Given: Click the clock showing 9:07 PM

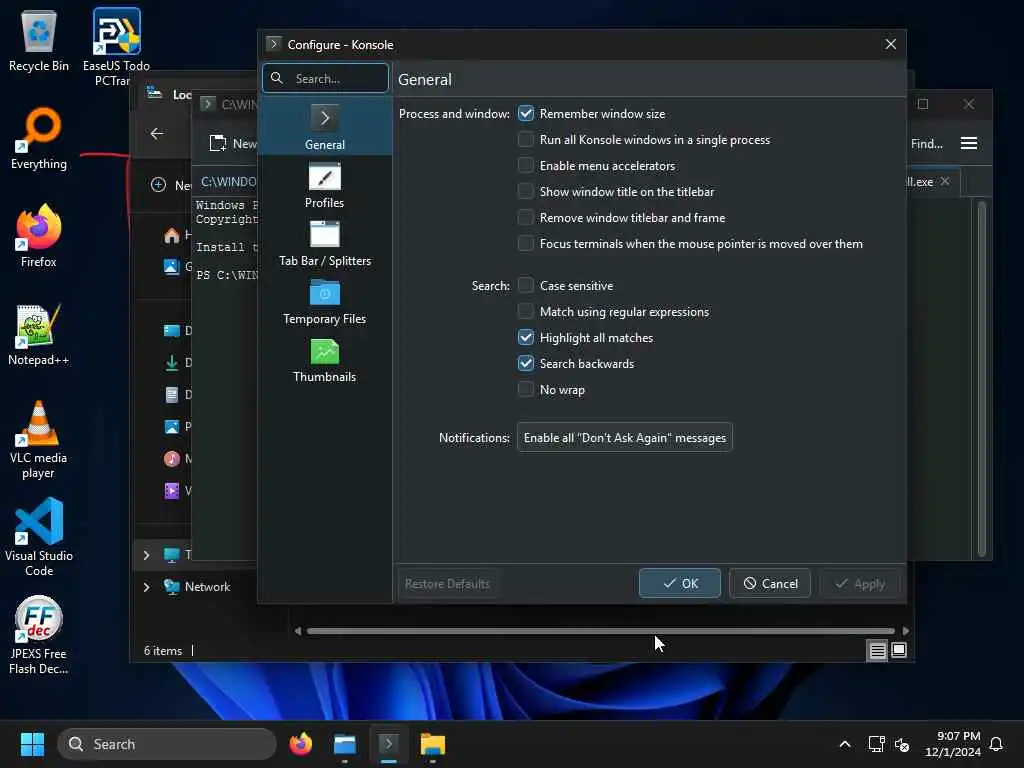Looking at the screenshot, I should 953,744.
